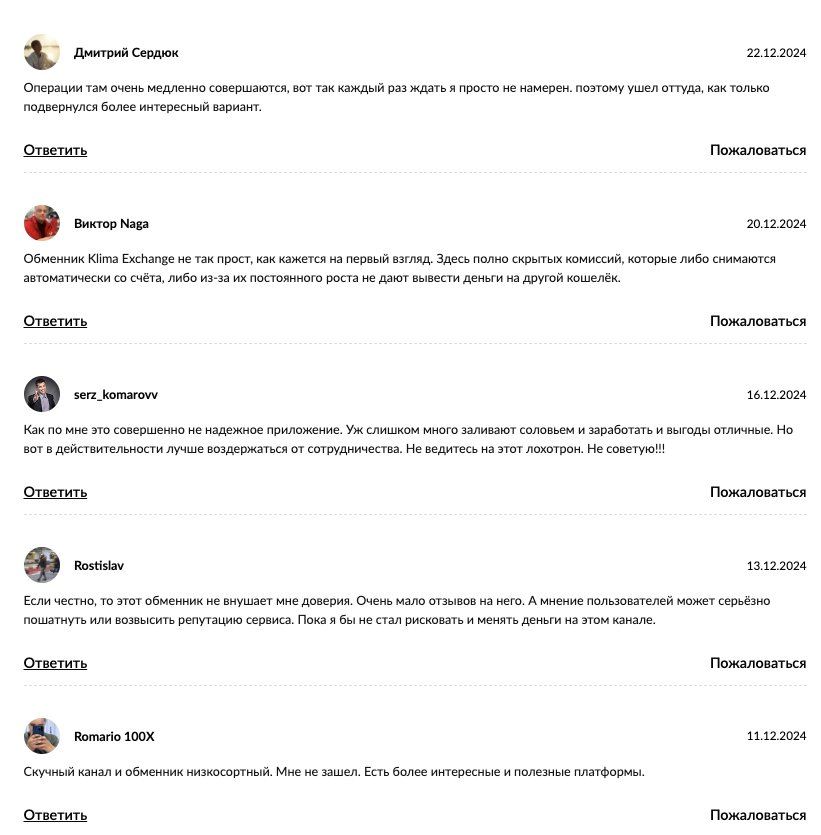Open the Дмитрий Сердюк username
This screenshot has height=835, width=821.
click(x=126, y=53)
